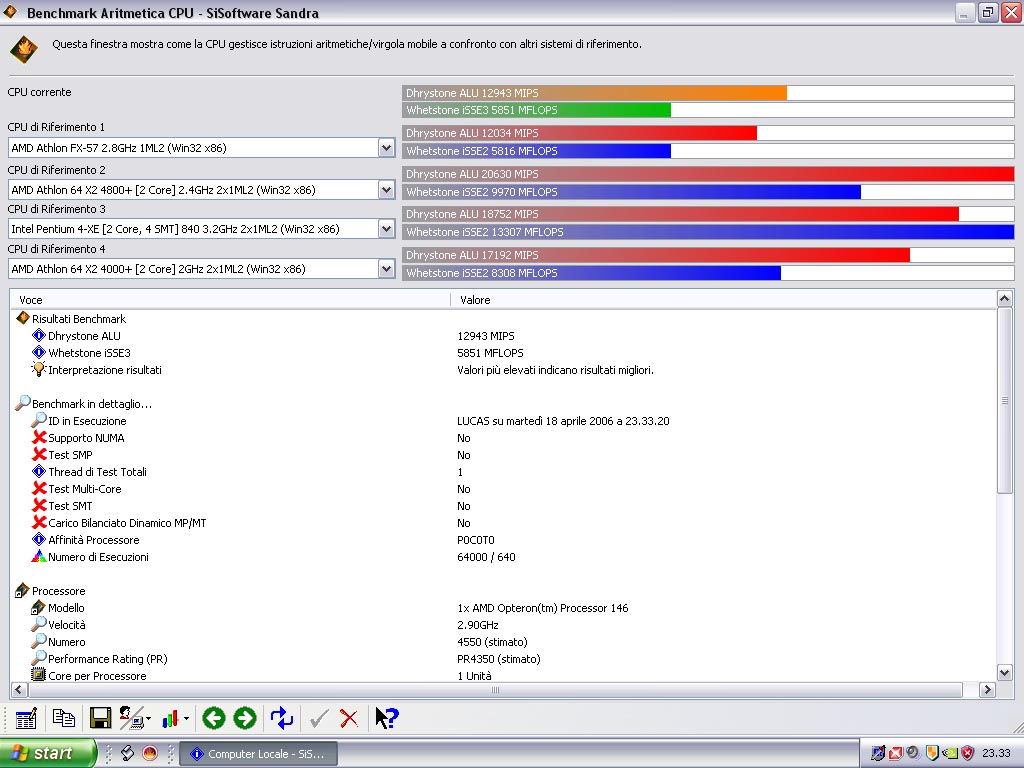Click the 64000 / 640 value

(x=487, y=557)
